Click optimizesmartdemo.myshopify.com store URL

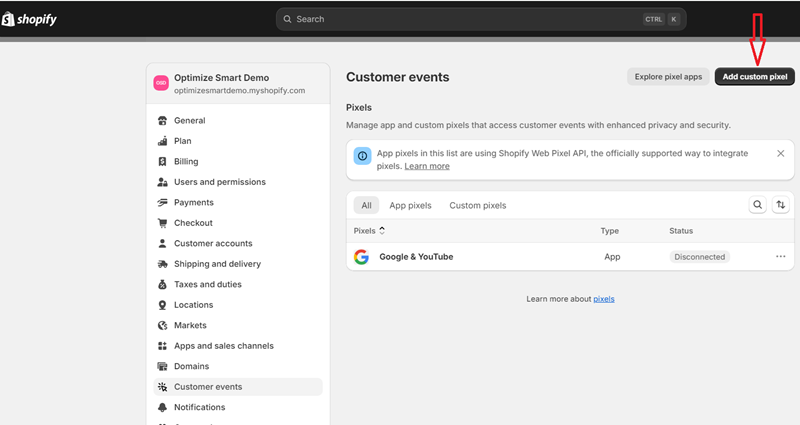click(239, 90)
